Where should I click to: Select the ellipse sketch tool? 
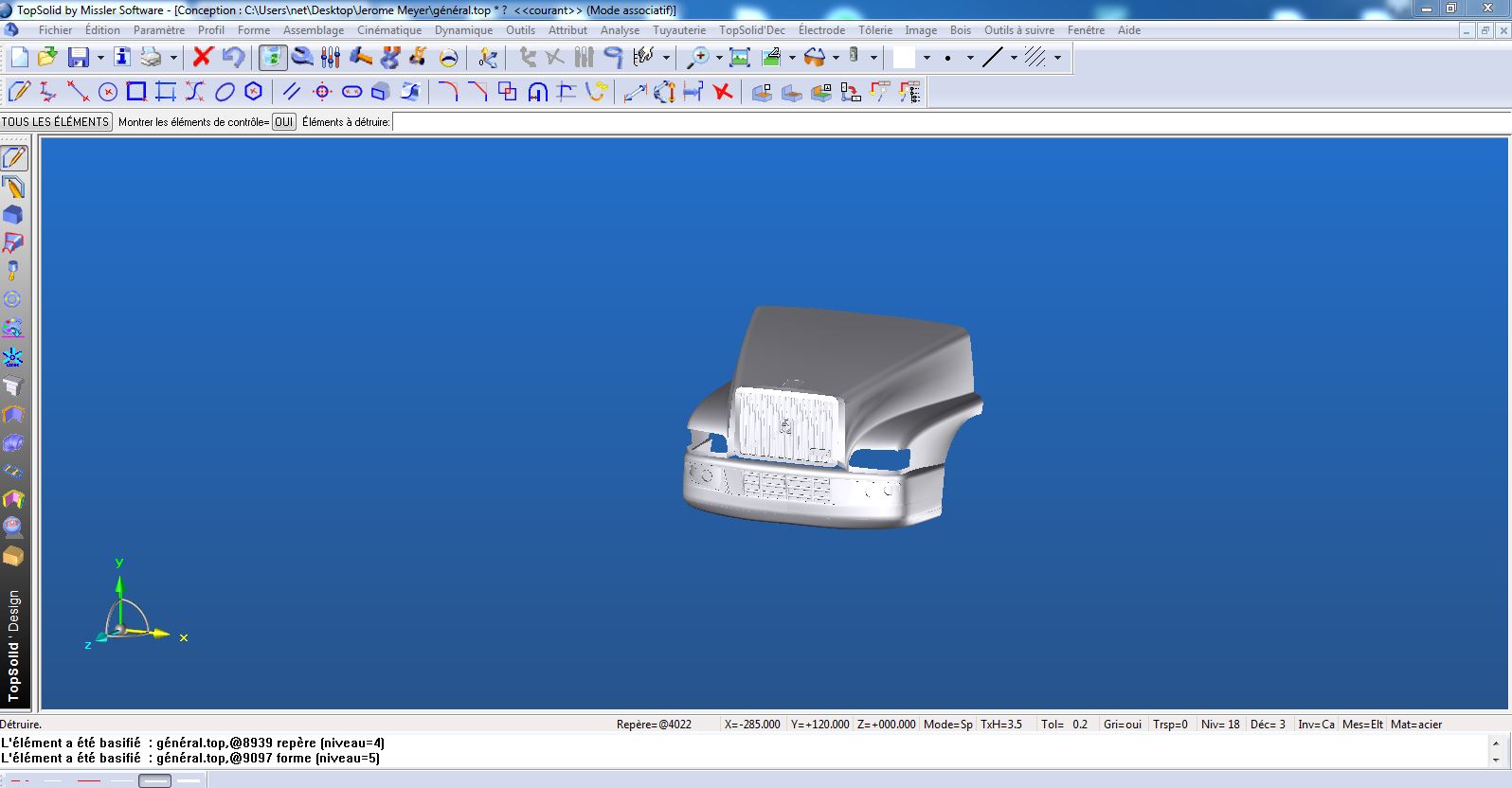coord(225,92)
